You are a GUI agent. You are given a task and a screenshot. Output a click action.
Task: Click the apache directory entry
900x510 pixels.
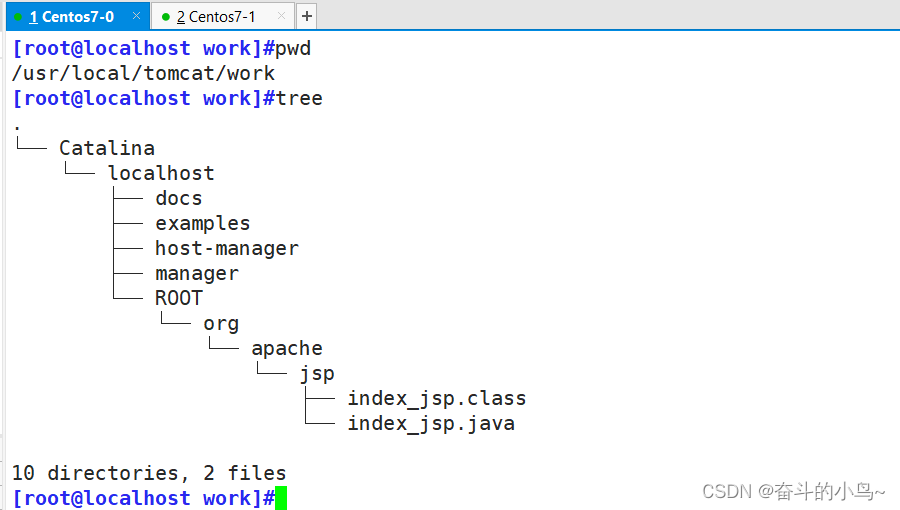click(x=287, y=348)
